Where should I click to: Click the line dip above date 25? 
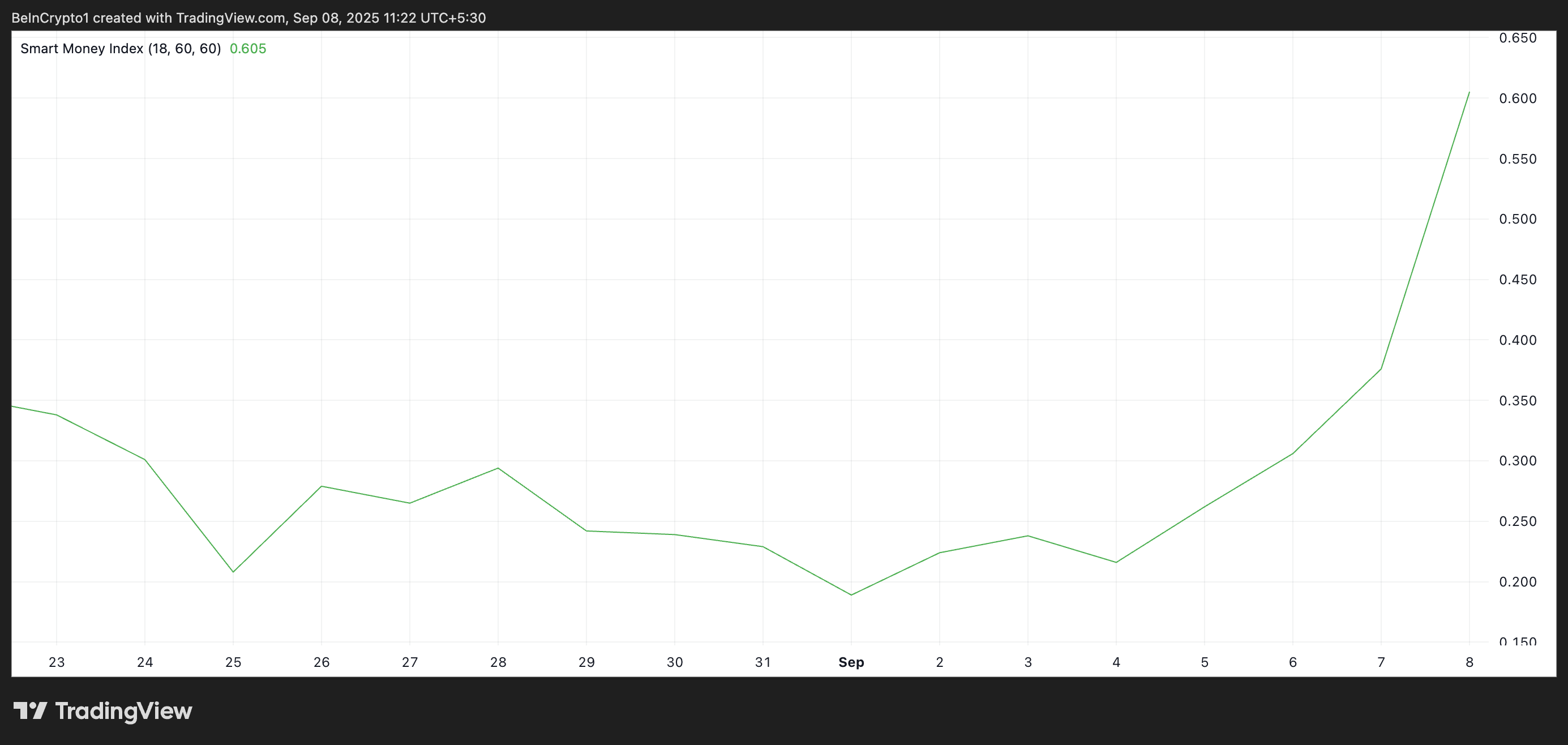(233, 572)
